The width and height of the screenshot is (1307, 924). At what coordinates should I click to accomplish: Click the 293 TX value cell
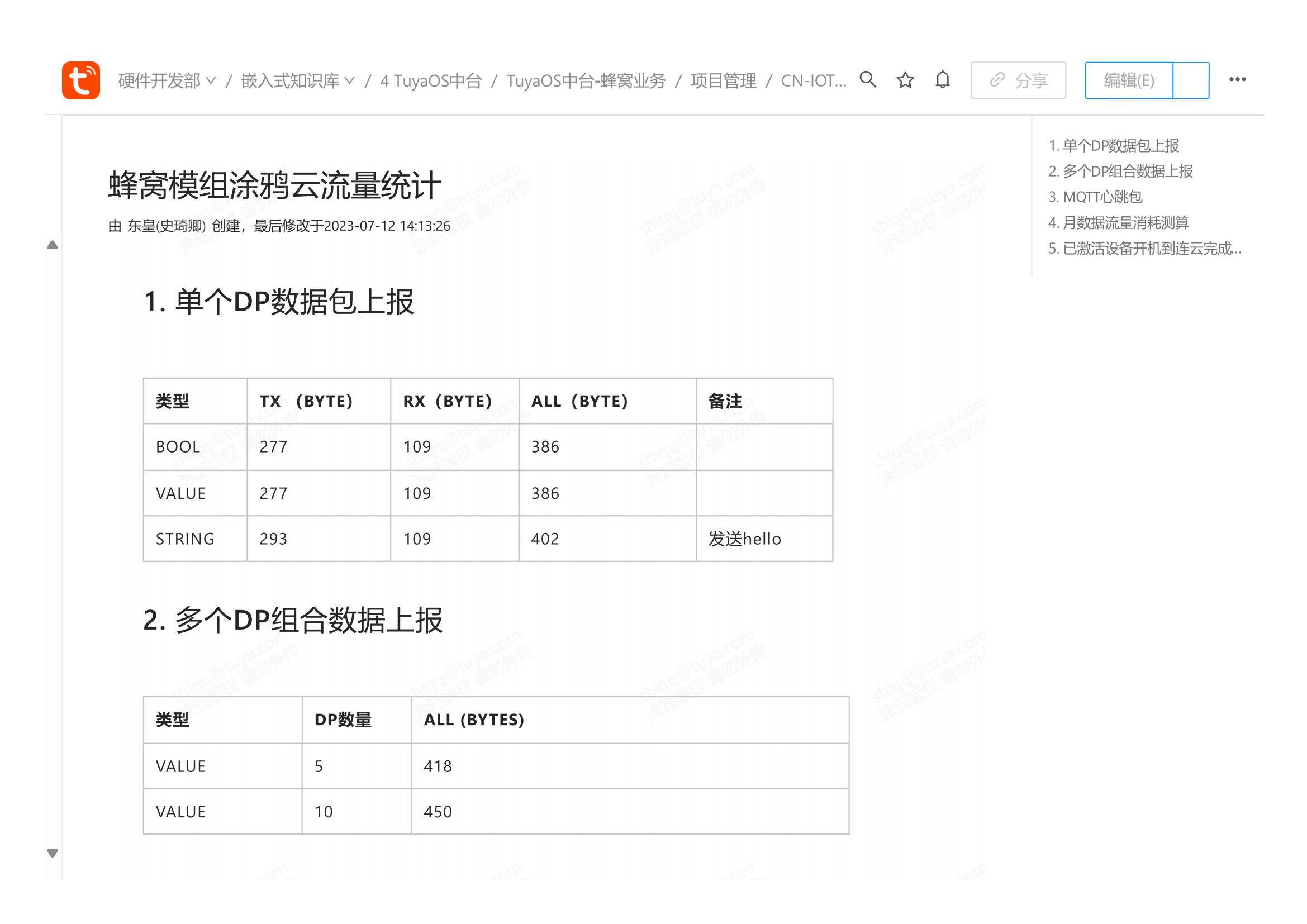(x=318, y=539)
